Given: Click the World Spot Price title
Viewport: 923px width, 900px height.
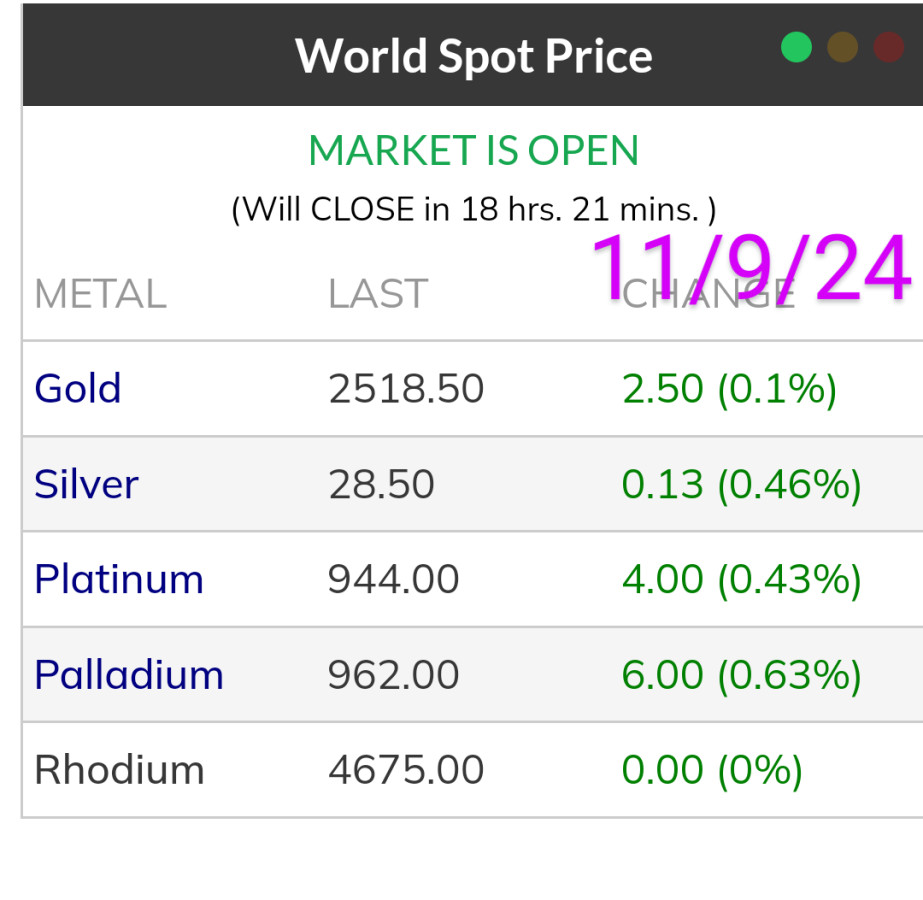Looking at the screenshot, I should click(474, 55).
